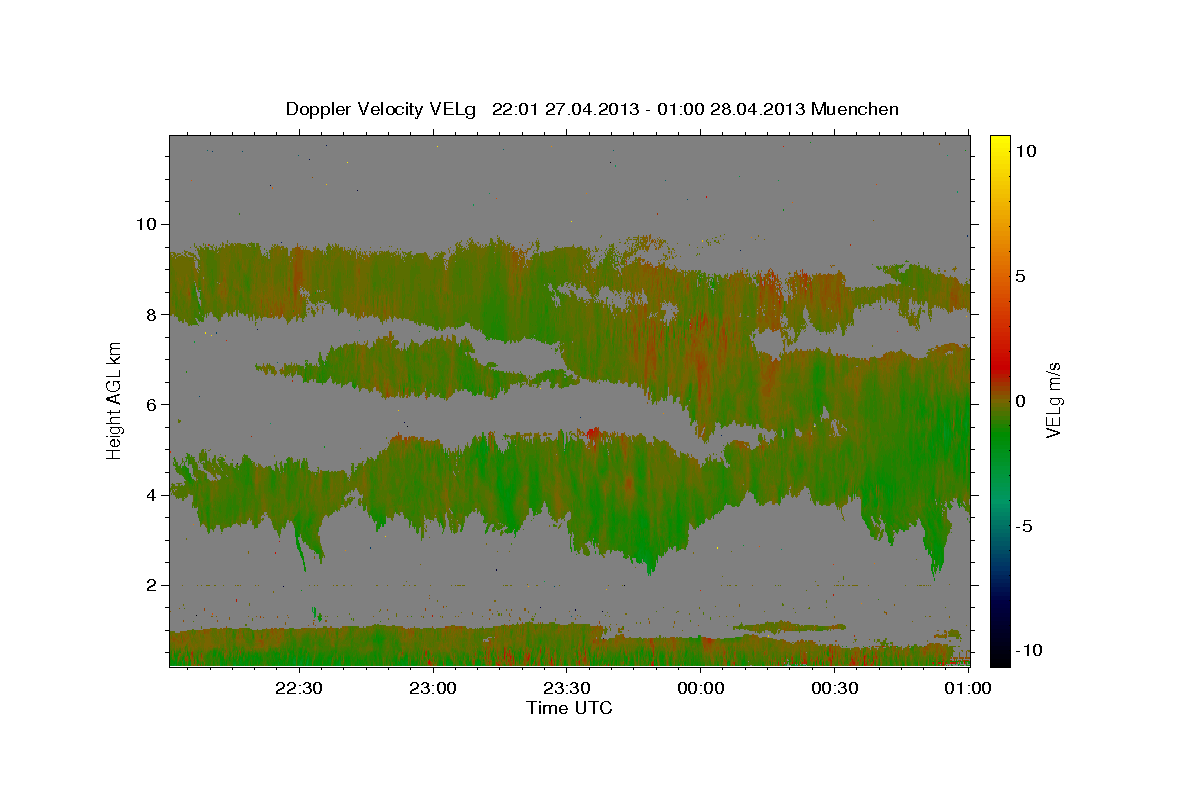Click the height tick label 6

pos(152,405)
